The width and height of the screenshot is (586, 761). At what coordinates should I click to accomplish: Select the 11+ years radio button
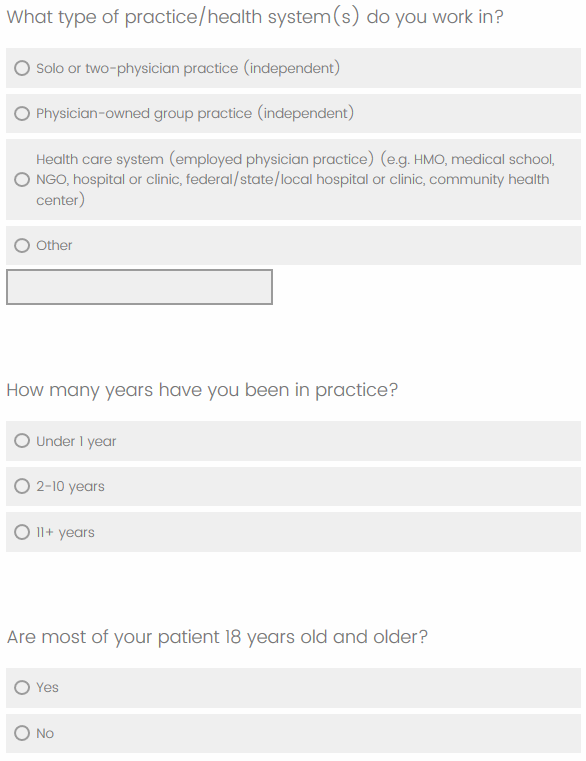pos(22,532)
